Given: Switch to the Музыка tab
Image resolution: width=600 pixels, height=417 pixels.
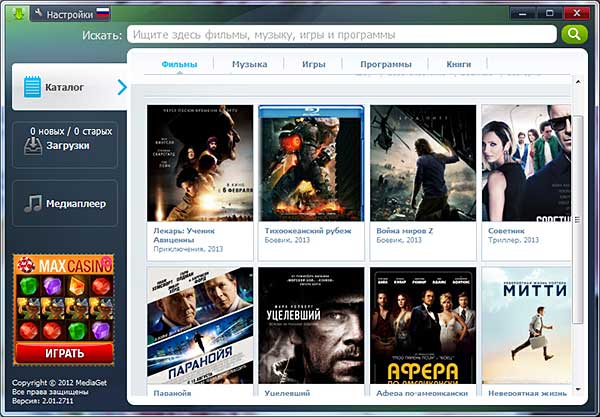Looking at the screenshot, I should pyautogui.click(x=249, y=64).
